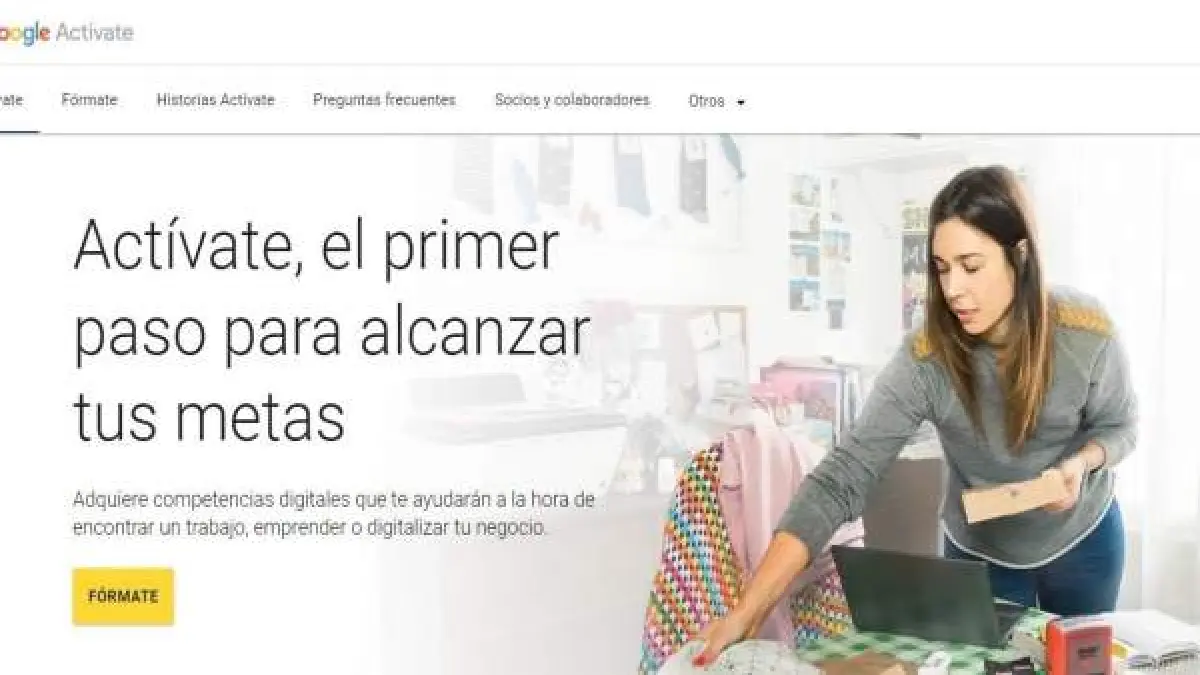This screenshot has width=1200, height=675.
Task: Click the empty white header bar area
Action: pos(660,32)
